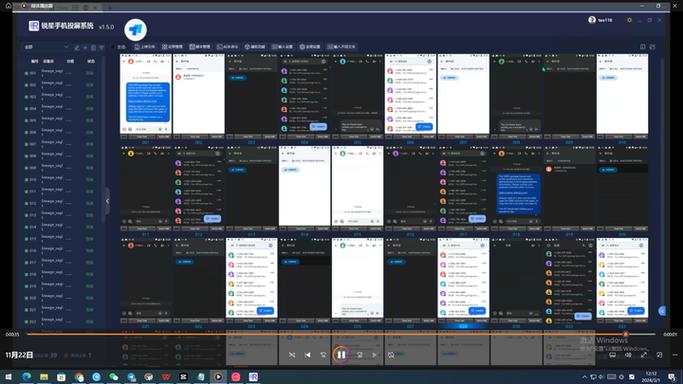The width and height of the screenshot is (683, 384).
Task: Click Start chat button on phone 006
Action: click(424, 126)
